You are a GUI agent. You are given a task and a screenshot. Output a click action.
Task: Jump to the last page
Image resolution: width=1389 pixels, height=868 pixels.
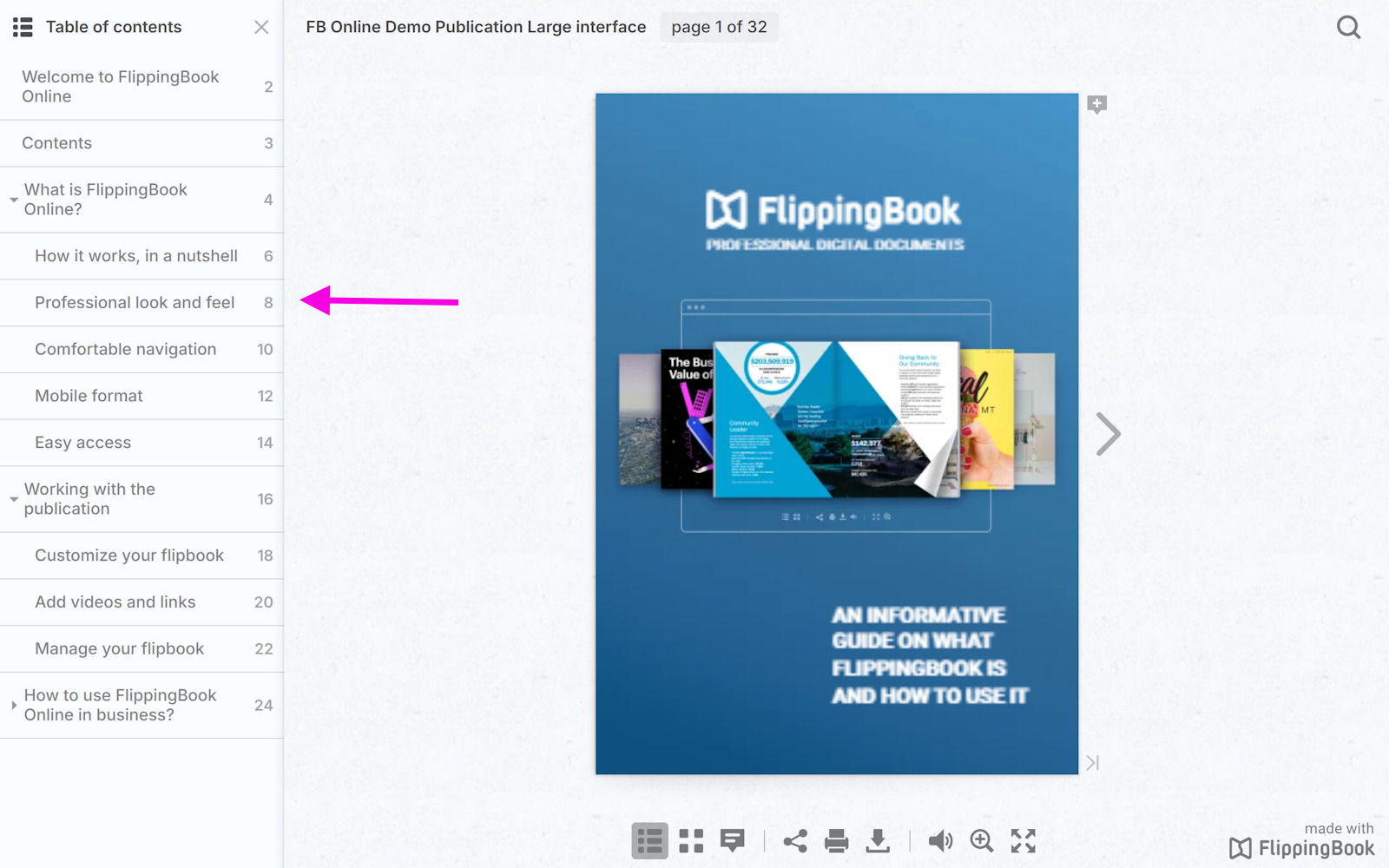(1093, 762)
